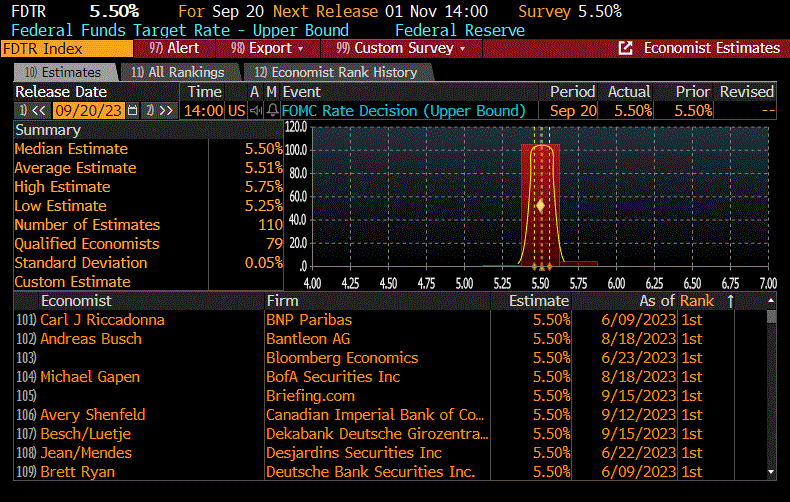Open Brett Ryan row
This screenshot has height=502, width=790.
tap(390, 472)
